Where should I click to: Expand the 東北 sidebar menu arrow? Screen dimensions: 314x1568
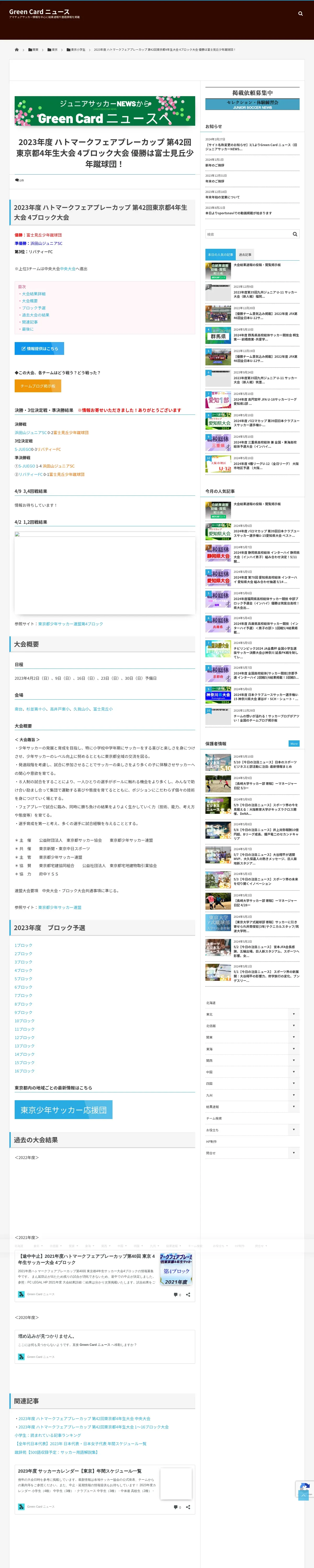[x=293, y=1014]
